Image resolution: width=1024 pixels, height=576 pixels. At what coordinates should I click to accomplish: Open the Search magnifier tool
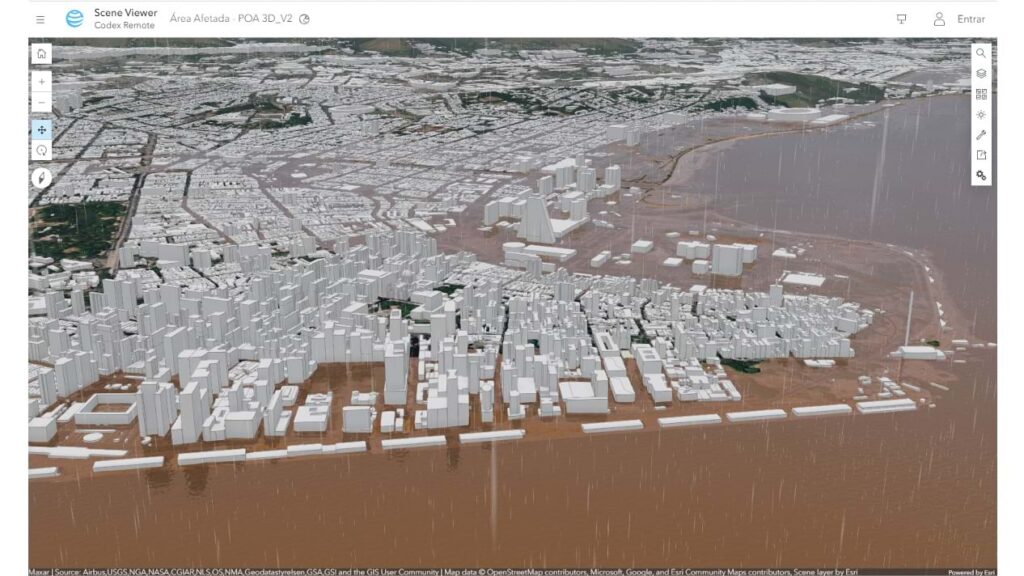coord(981,54)
